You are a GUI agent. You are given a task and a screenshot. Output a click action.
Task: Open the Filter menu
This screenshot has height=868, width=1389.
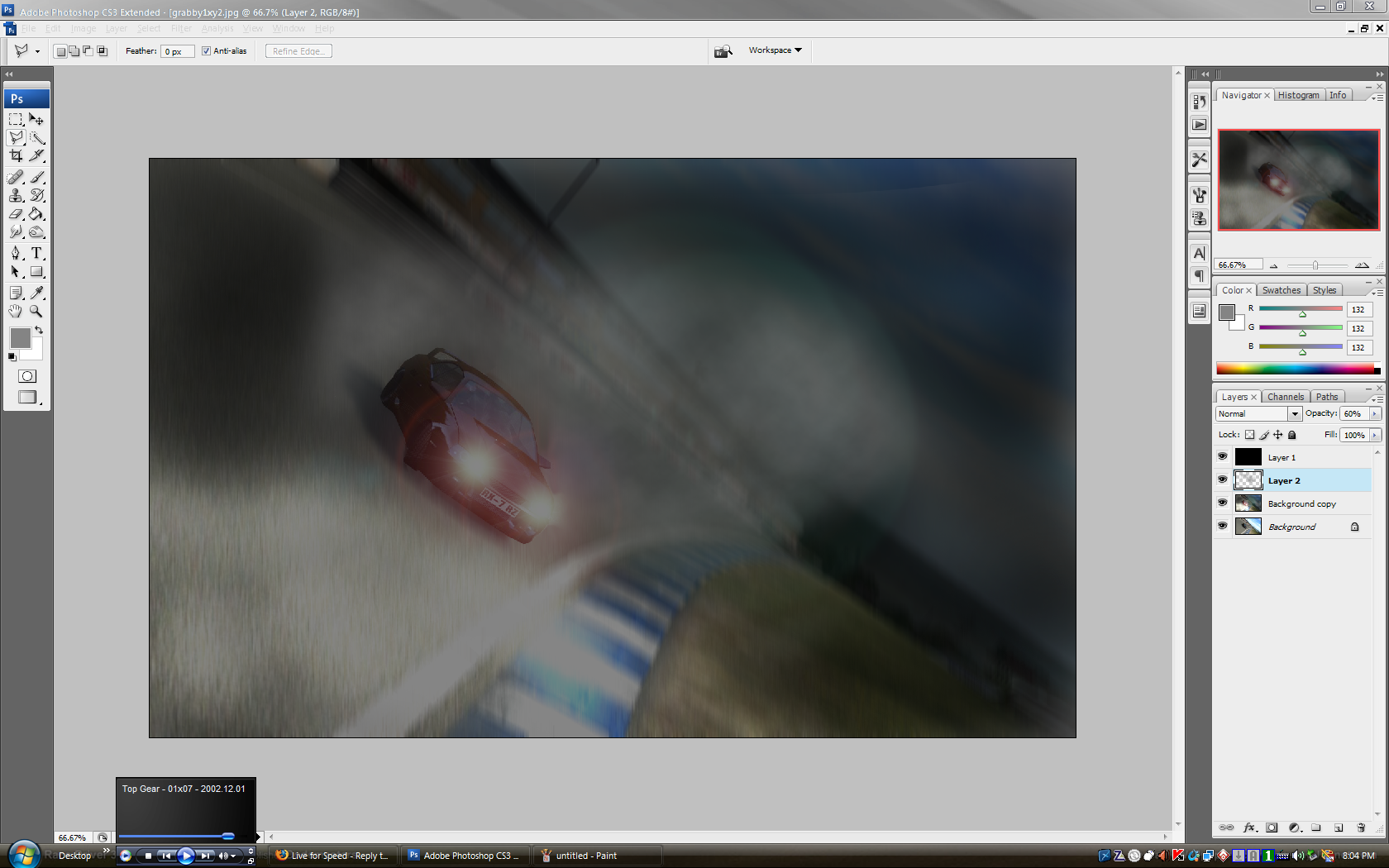tap(181, 28)
